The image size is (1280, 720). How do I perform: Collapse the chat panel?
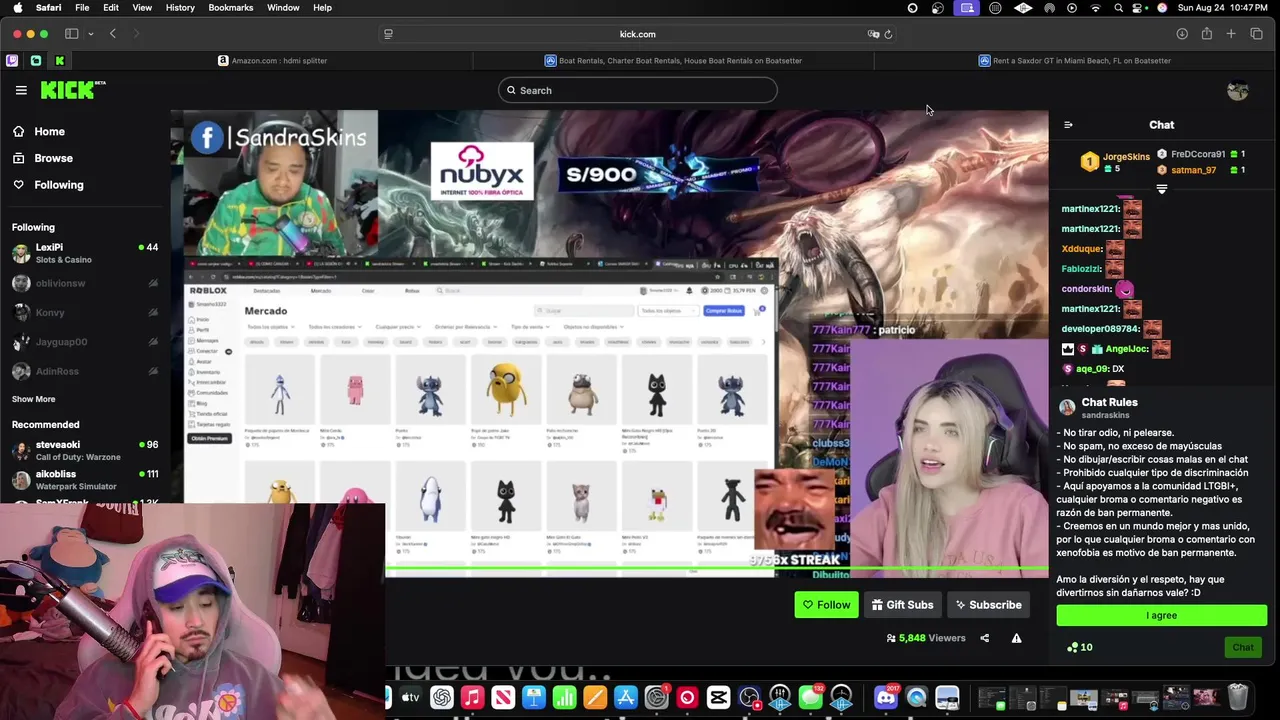click(1068, 125)
